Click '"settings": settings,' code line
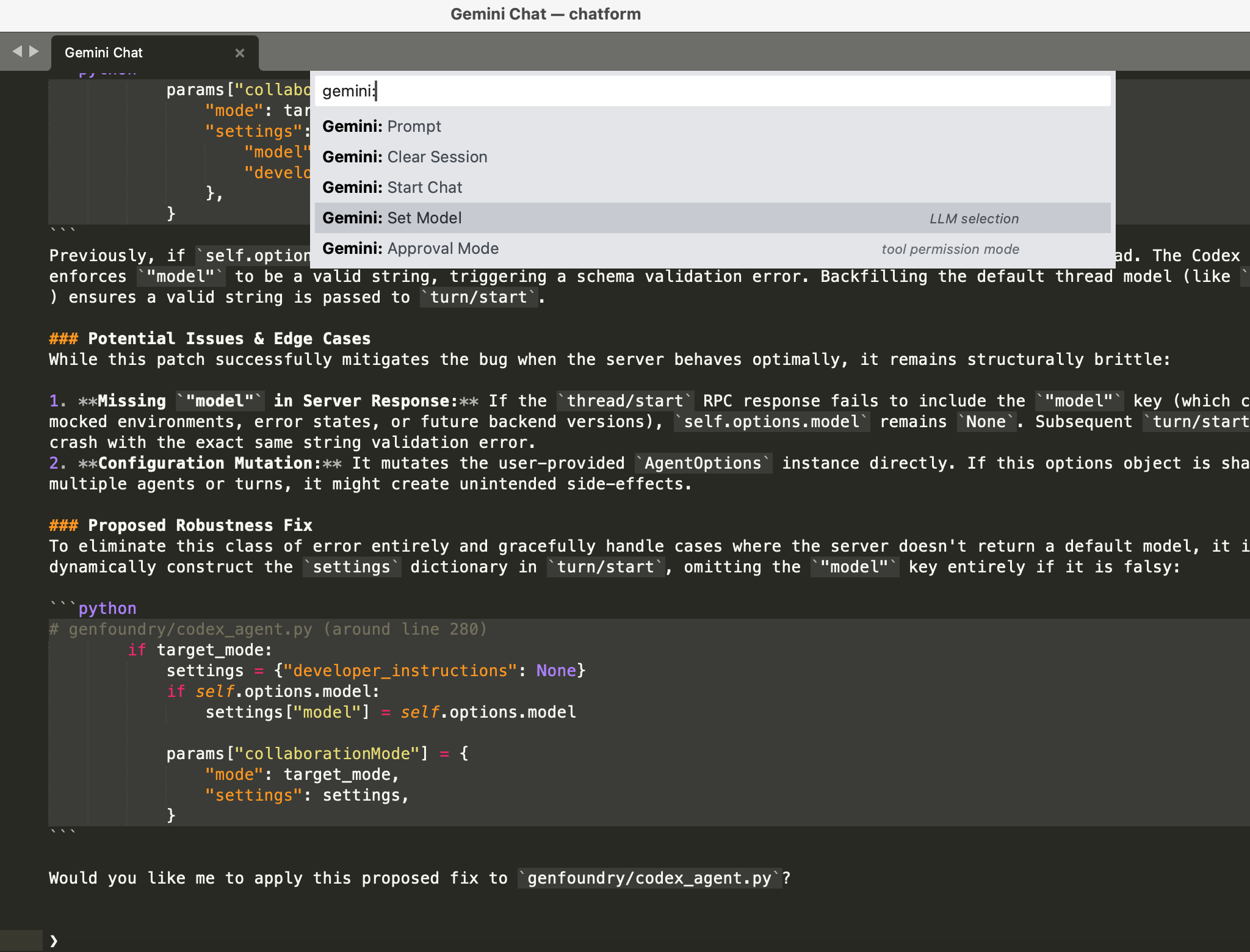 [308, 795]
